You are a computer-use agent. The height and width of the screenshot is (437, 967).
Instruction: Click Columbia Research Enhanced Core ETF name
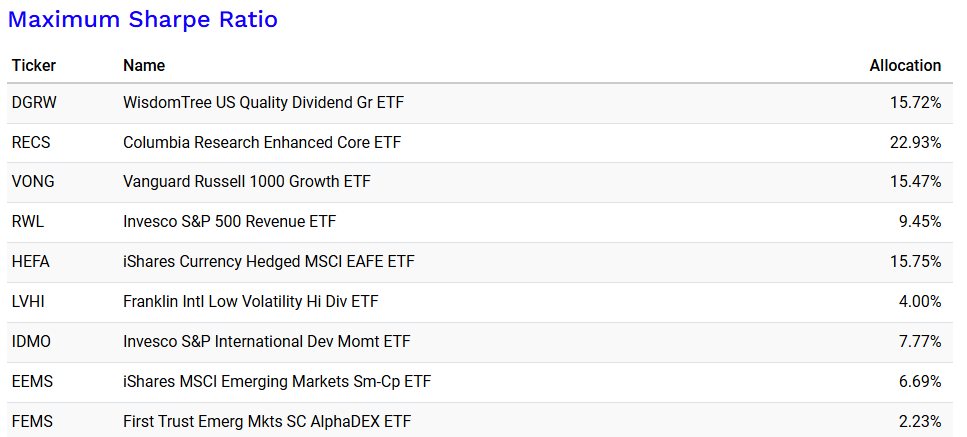point(261,143)
